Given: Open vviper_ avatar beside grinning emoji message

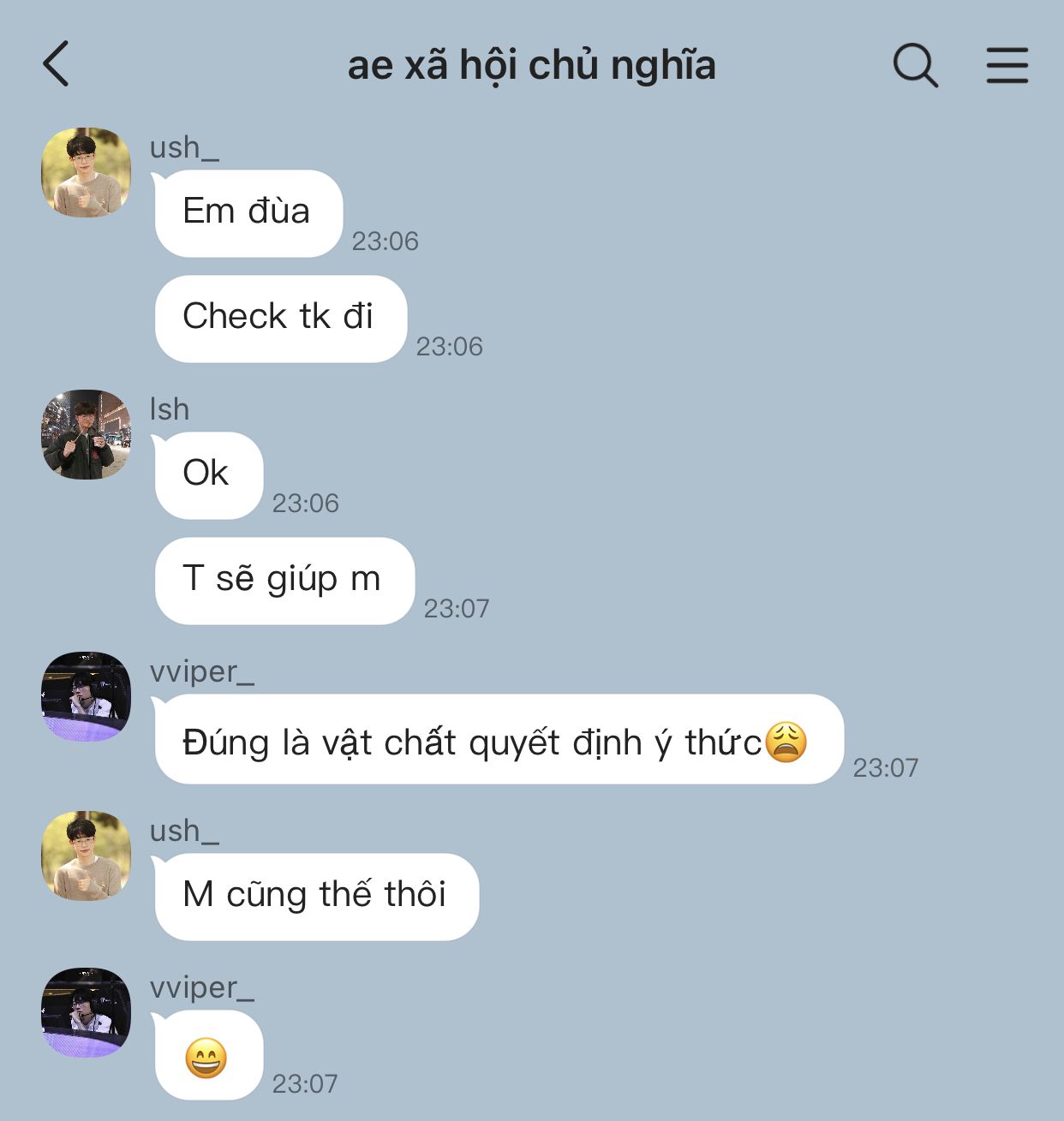Looking at the screenshot, I should coord(87,1012).
